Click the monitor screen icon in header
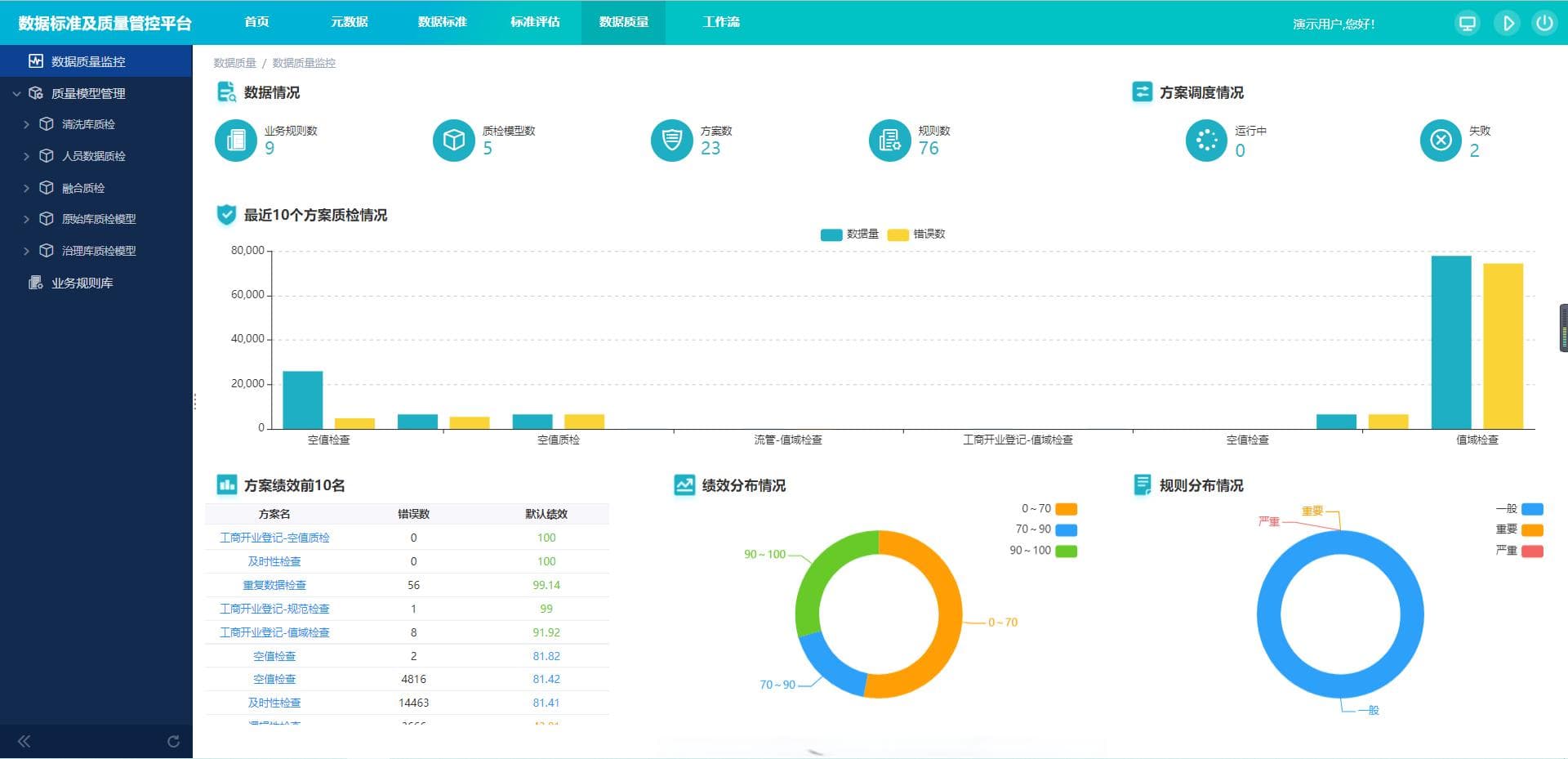The width and height of the screenshot is (1568, 759). [1468, 23]
